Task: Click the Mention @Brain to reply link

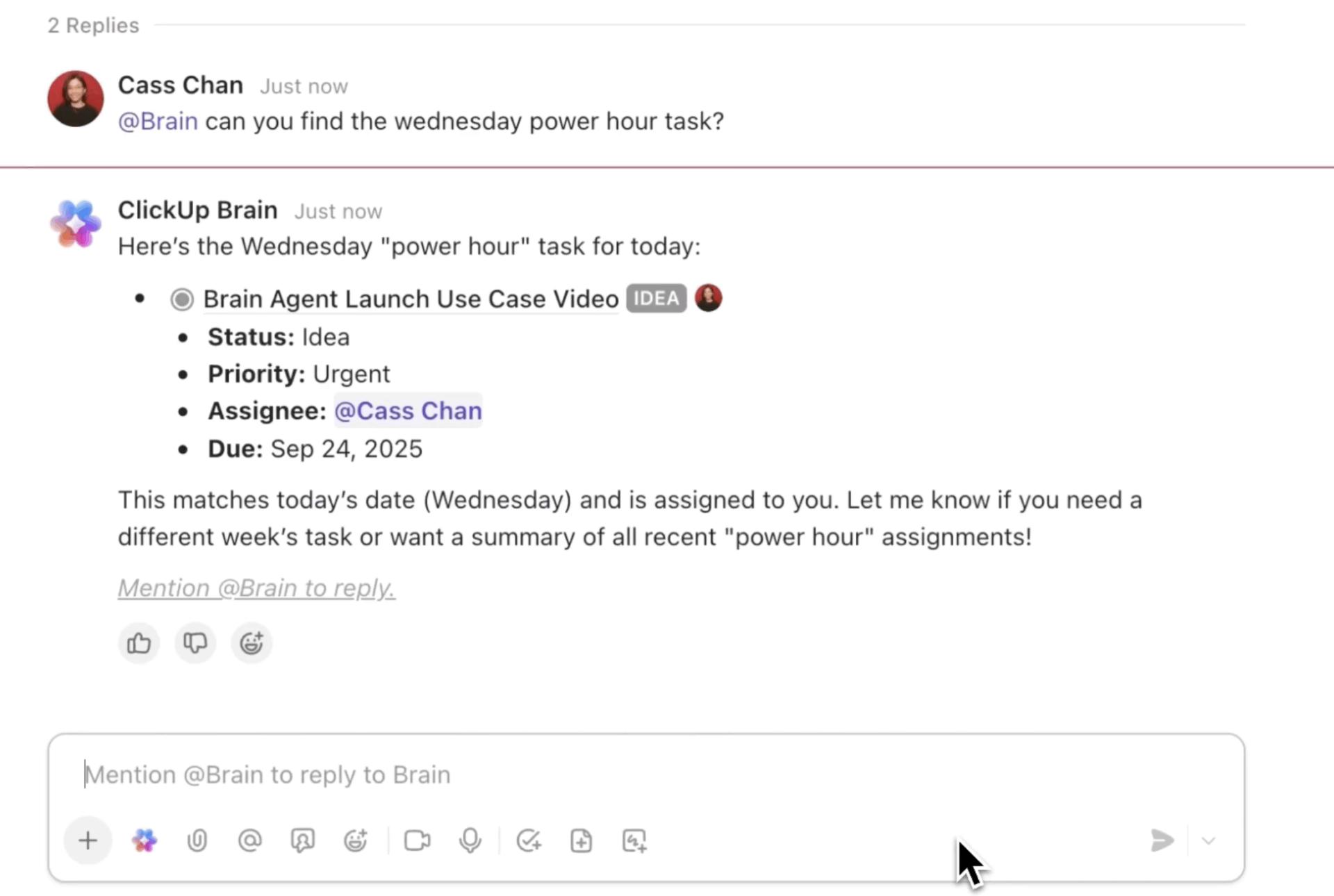Action: point(256,588)
